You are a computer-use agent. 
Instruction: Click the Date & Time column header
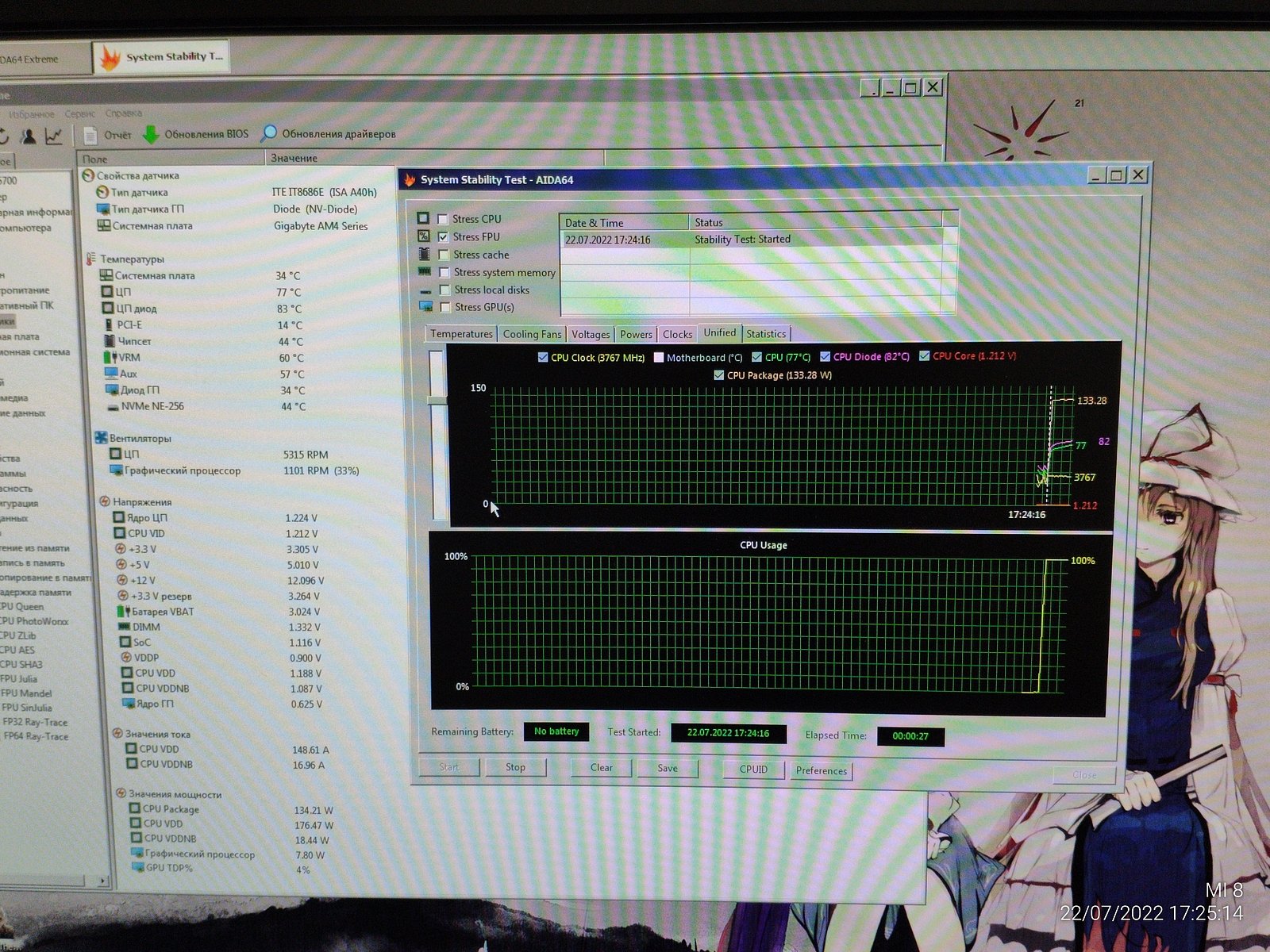(x=625, y=222)
